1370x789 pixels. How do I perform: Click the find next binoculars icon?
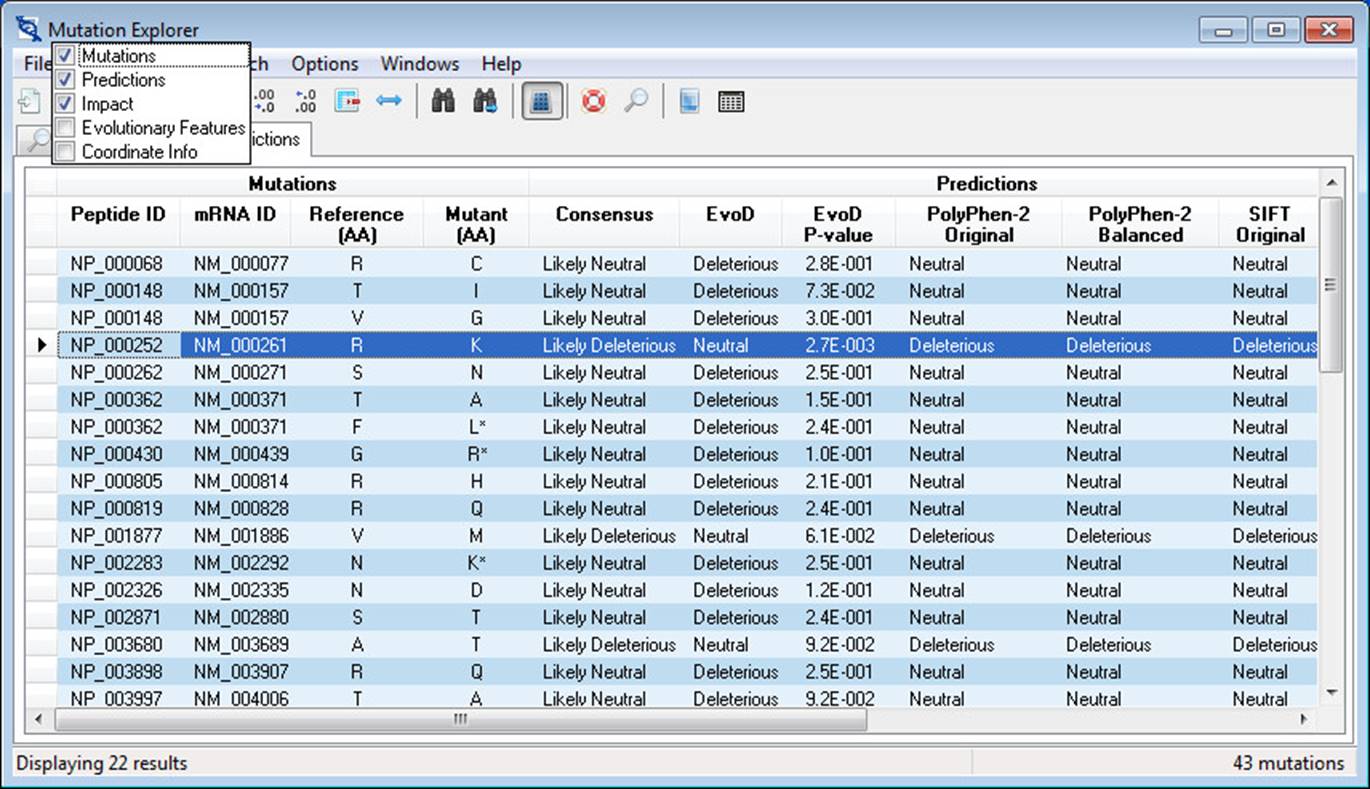[485, 102]
